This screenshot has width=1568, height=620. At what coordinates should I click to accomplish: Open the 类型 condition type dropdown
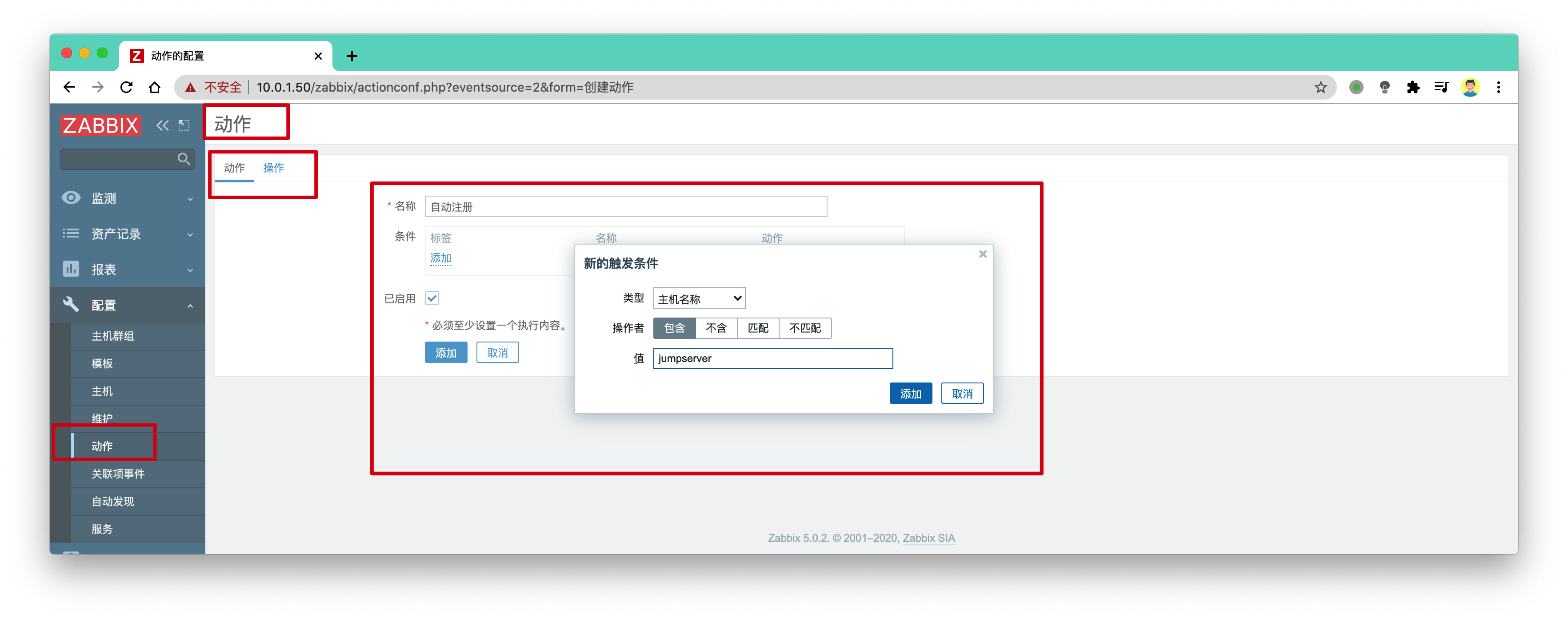(699, 298)
